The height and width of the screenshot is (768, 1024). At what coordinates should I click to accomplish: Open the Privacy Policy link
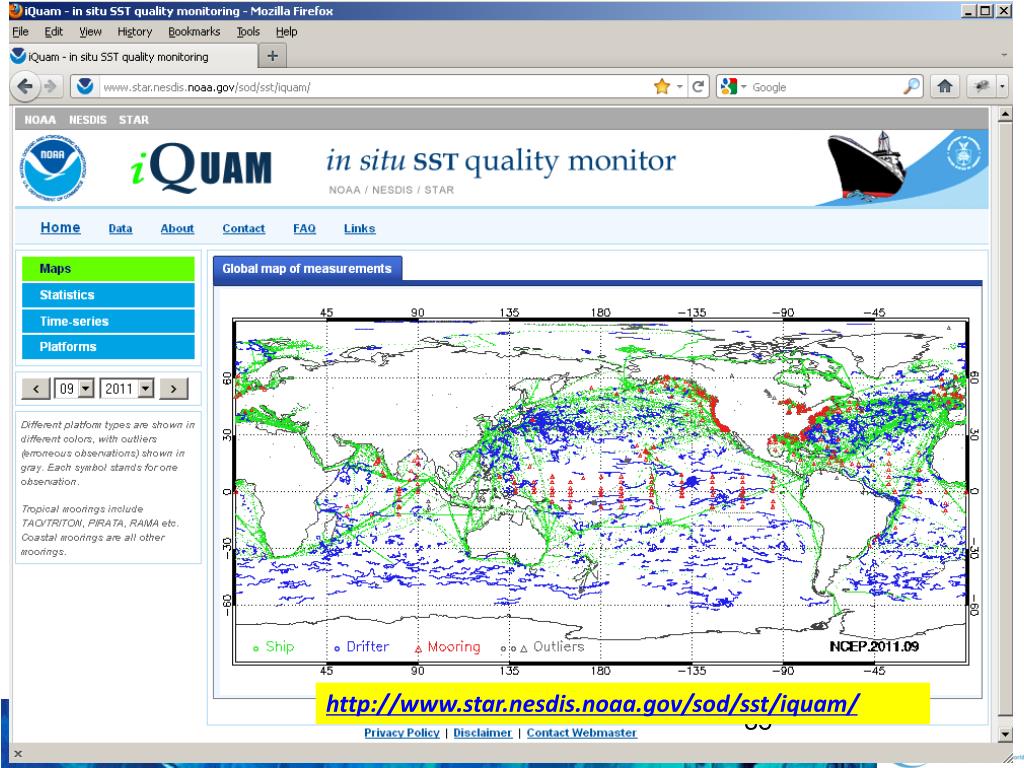click(402, 732)
